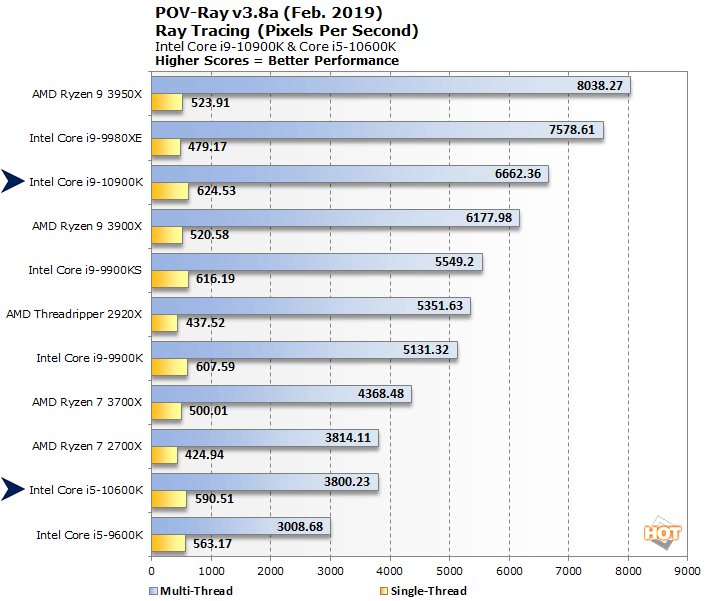Click the 437.52 single-thread value
709x601 pixels.
[205, 323]
